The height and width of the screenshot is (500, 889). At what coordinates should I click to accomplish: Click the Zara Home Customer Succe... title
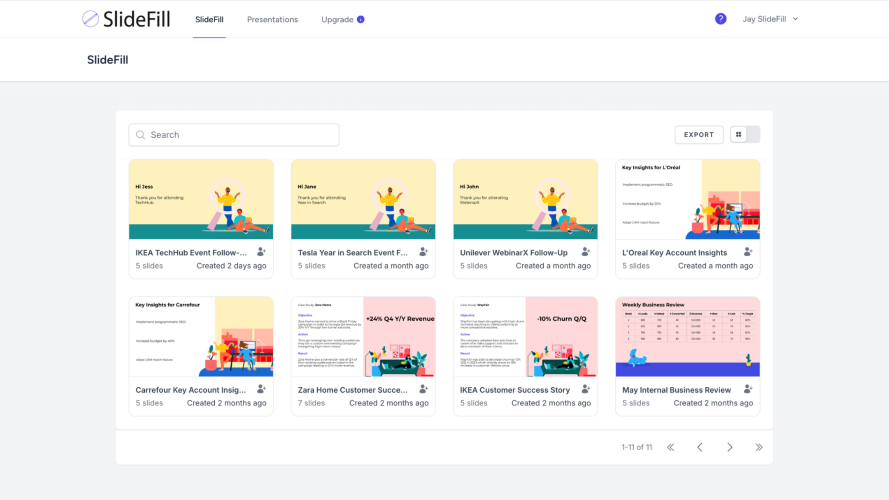pyautogui.click(x=353, y=390)
